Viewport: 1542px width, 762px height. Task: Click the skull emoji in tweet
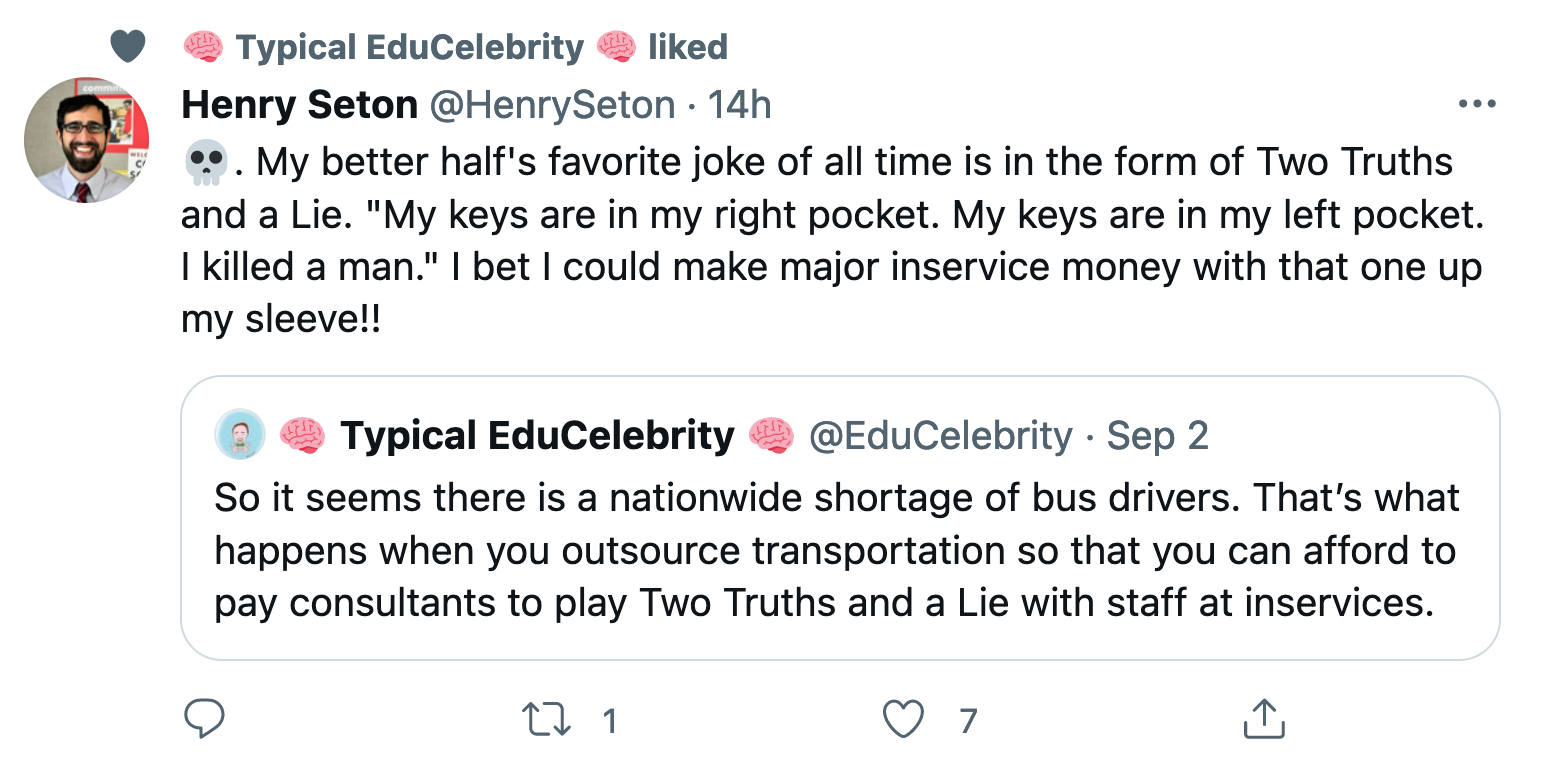(207, 162)
